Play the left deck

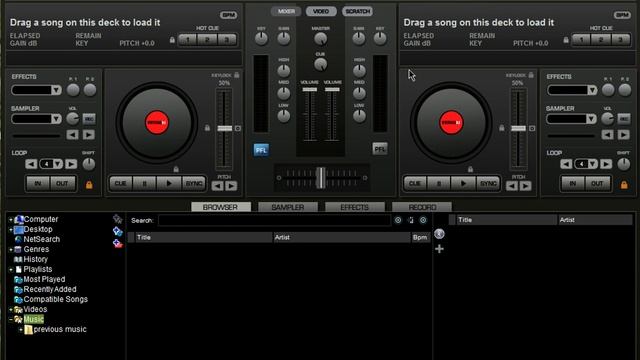pos(169,184)
